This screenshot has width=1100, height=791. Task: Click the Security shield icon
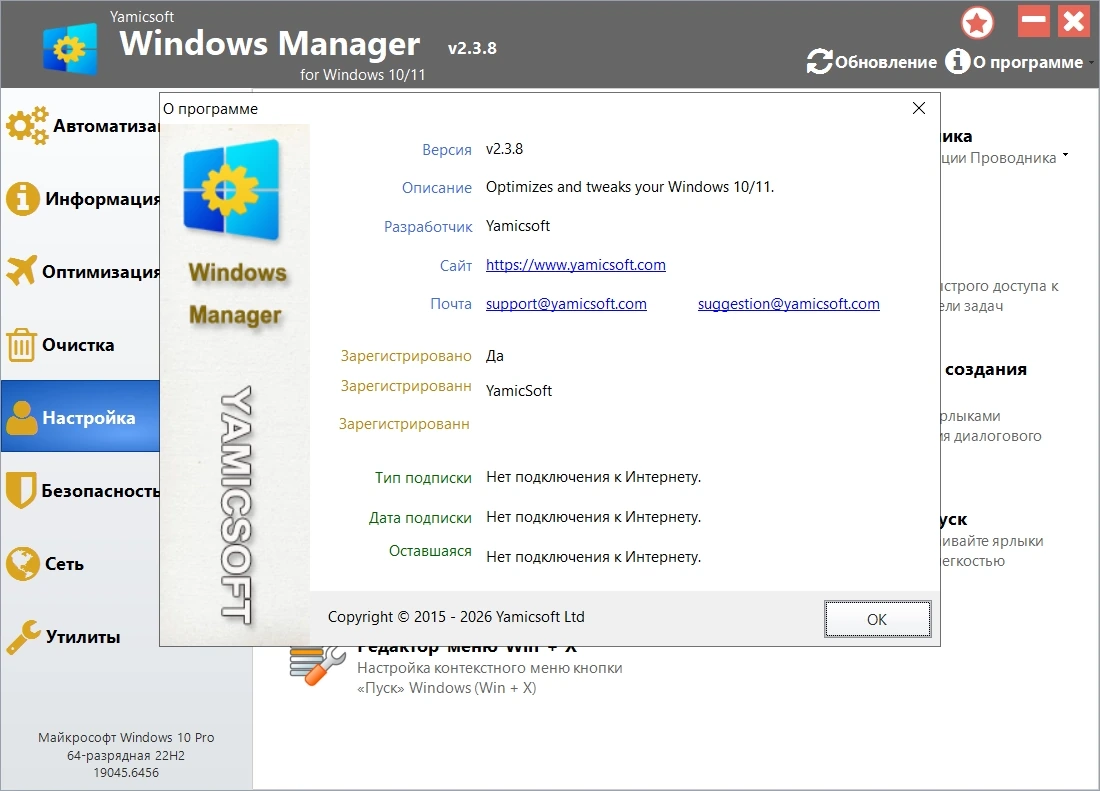[x=20, y=490]
